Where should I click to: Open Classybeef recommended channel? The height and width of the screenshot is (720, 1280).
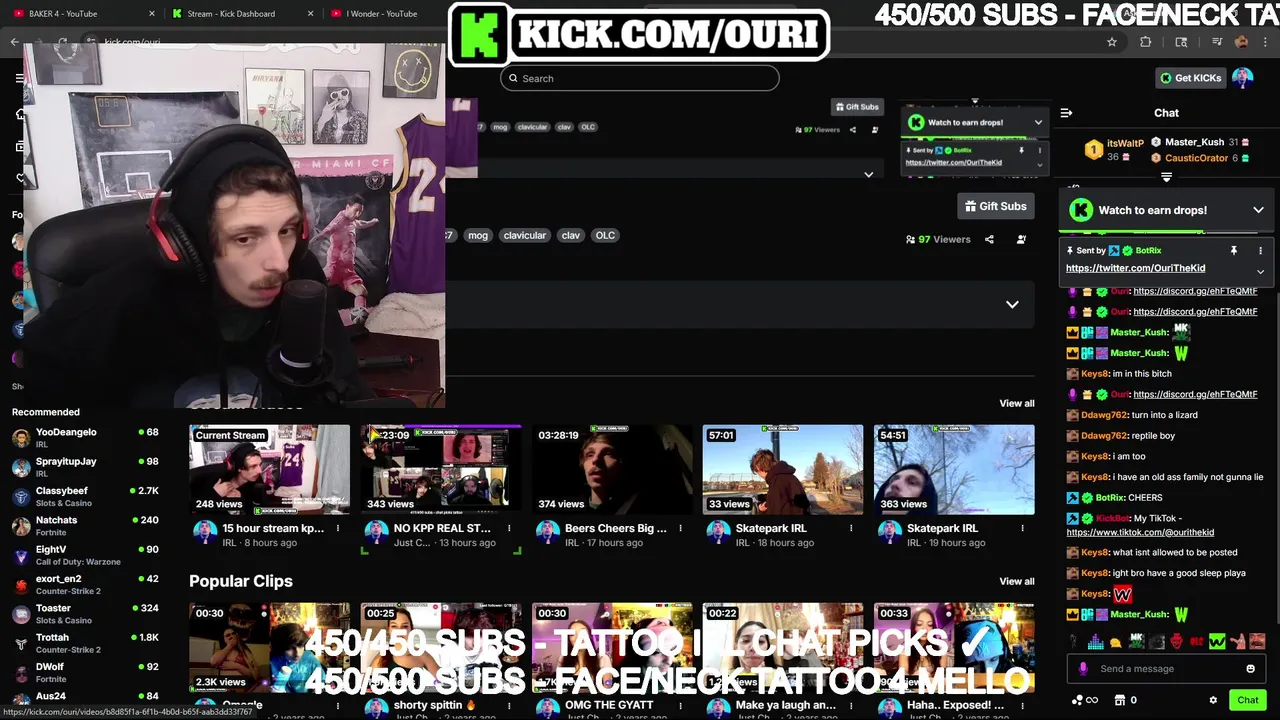click(85, 496)
